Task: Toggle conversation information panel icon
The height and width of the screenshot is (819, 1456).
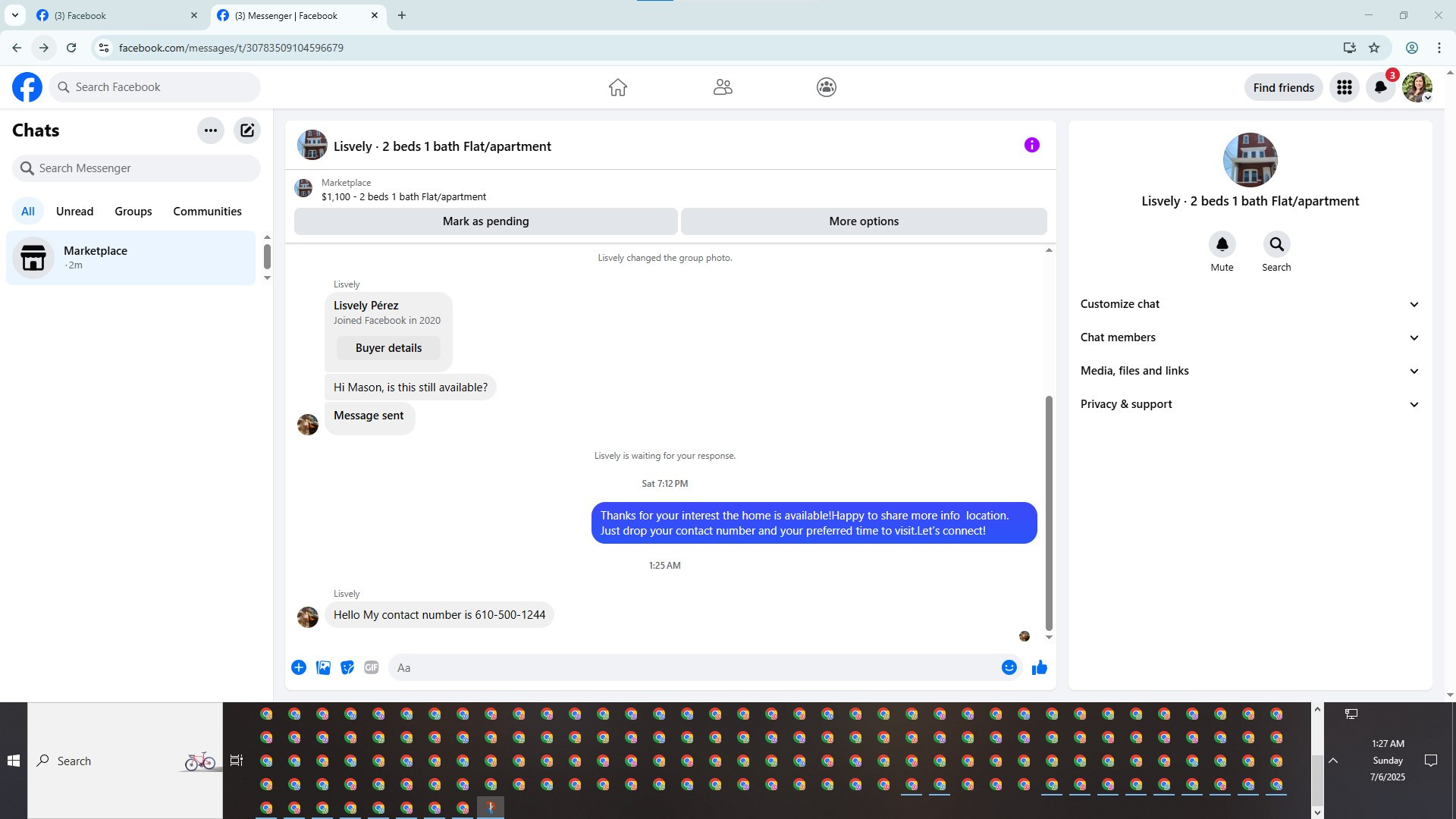Action: [1031, 145]
